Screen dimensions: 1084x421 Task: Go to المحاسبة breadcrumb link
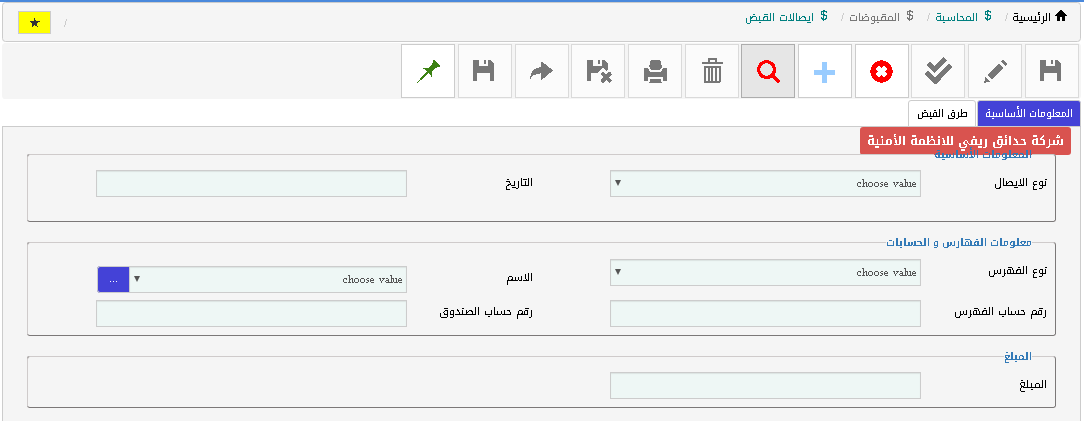click(x=955, y=17)
